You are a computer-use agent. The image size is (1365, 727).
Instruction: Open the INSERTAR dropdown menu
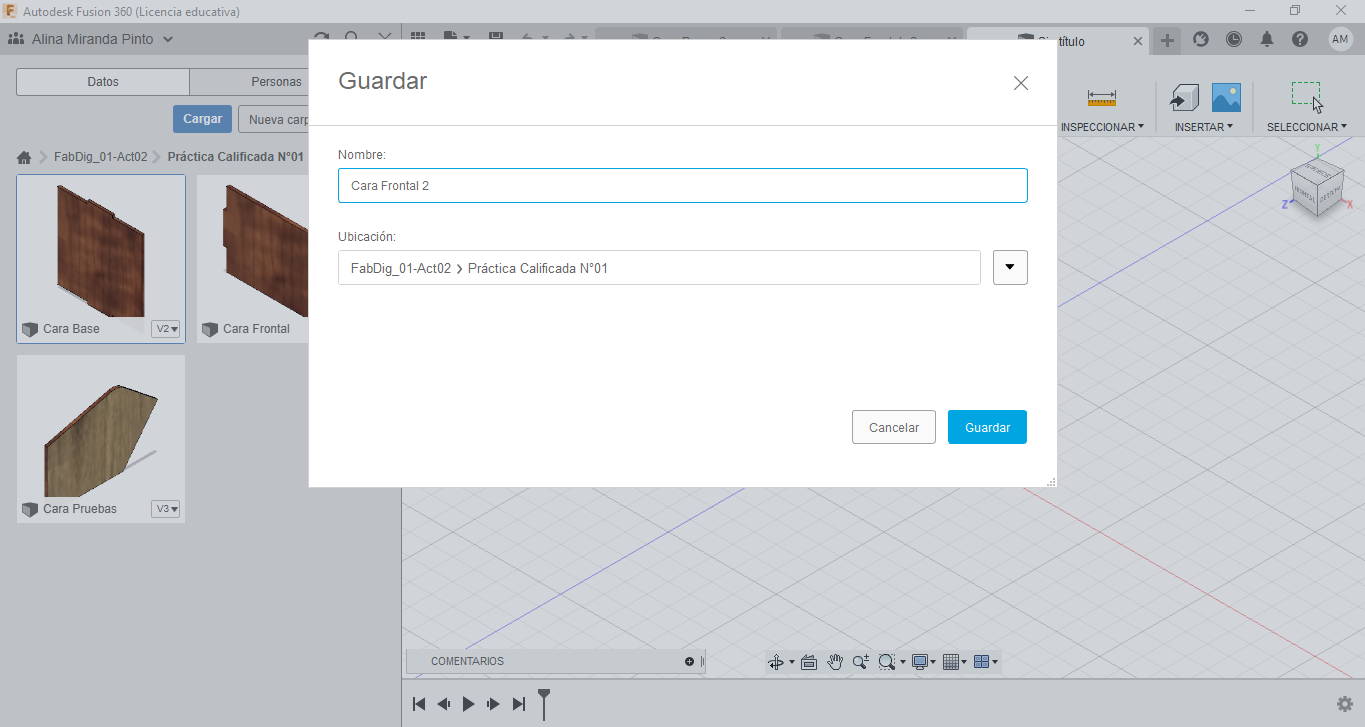click(x=1204, y=127)
